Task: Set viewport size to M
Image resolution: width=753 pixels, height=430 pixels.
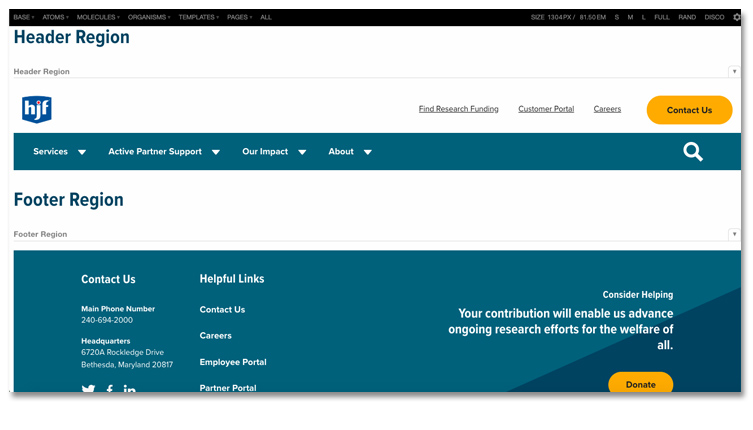Action: (630, 17)
